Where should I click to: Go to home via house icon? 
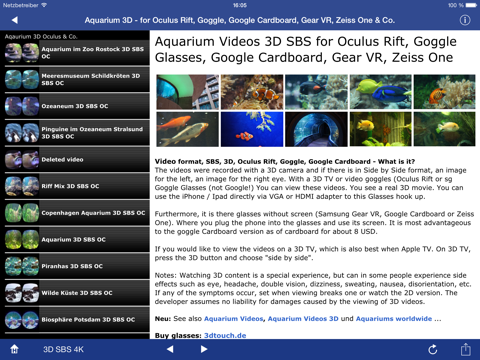point(14,349)
